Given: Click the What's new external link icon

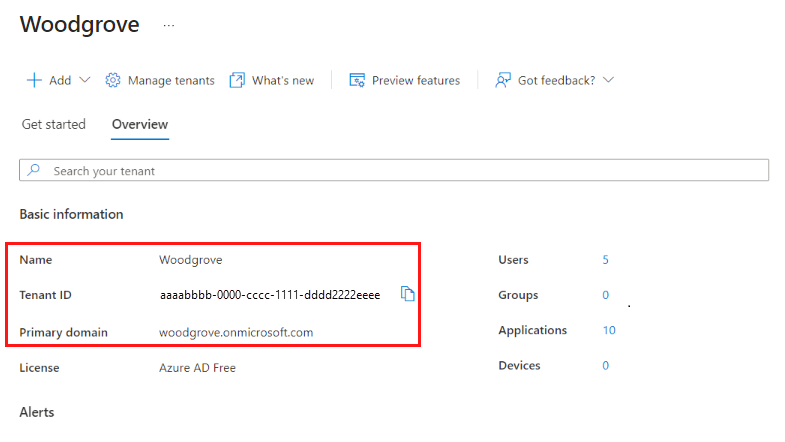Looking at the screenshot, I should coord(237,80).
